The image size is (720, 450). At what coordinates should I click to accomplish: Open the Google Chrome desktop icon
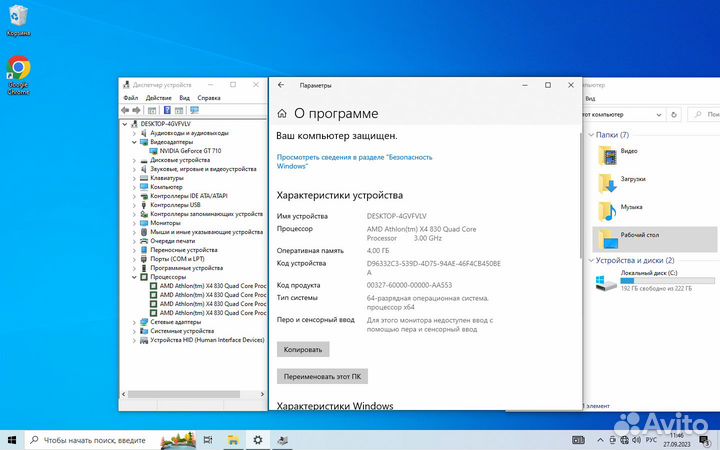click(18, 75)
